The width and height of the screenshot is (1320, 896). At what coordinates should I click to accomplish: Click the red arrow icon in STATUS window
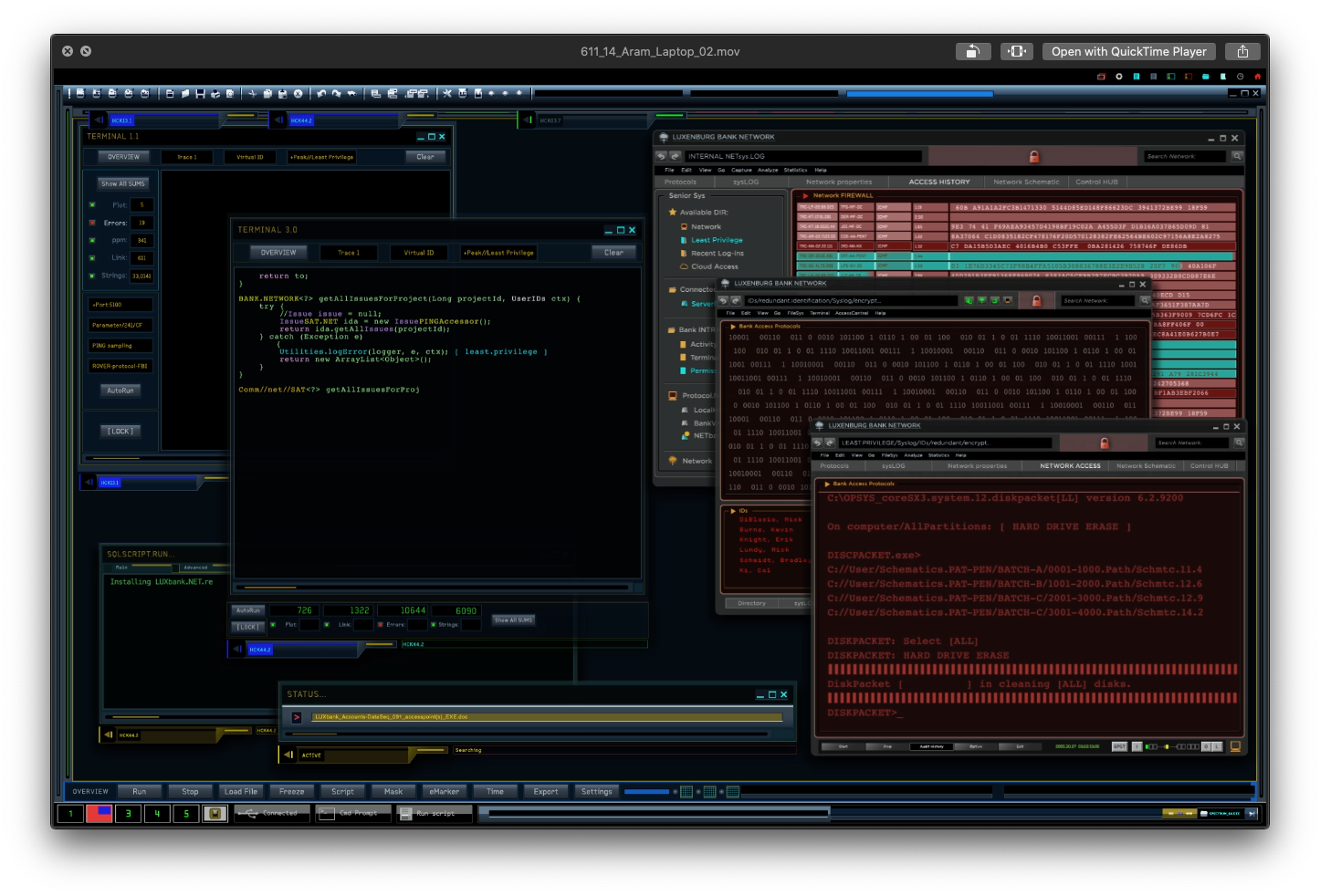(297, 717)
